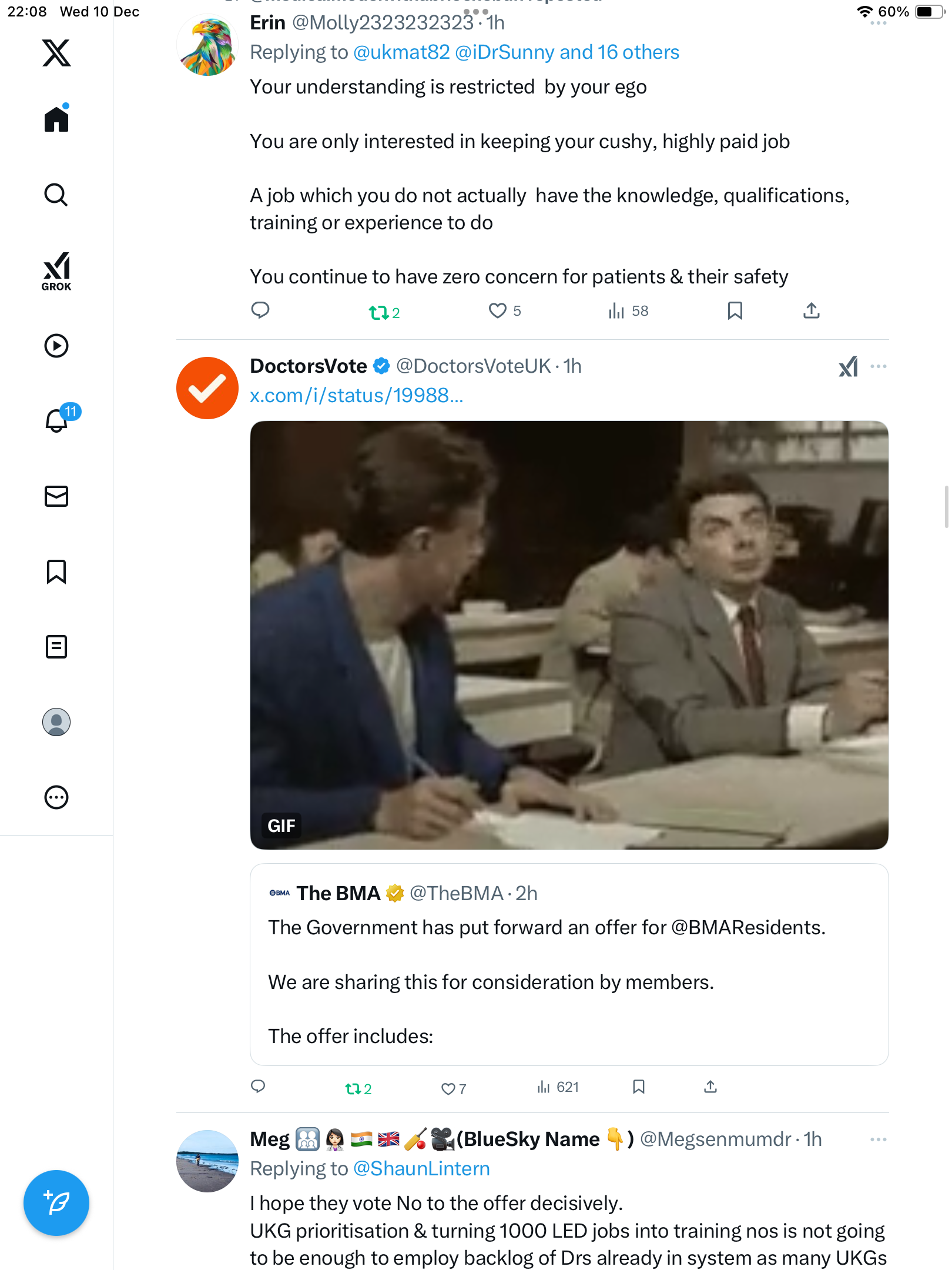Expand the More menu in sidebar
The width and height of the screenshot is (952, 1270).
point(56,797)
